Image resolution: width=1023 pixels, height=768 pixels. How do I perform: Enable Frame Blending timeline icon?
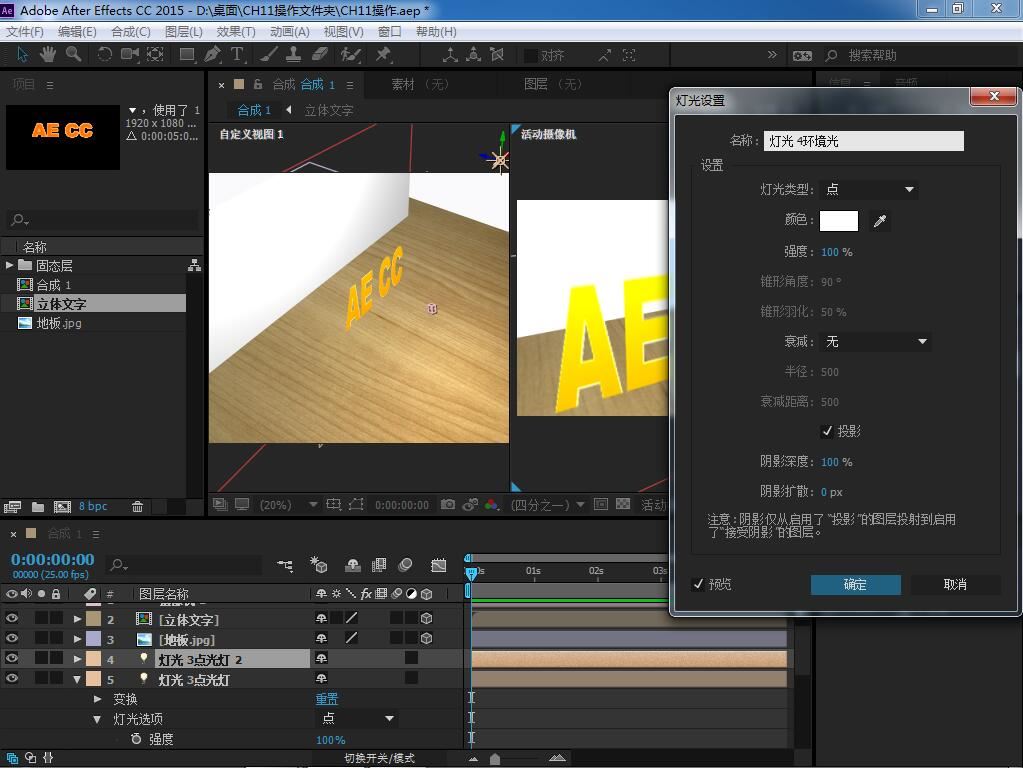pyautogui.click(x=379, y=565)
